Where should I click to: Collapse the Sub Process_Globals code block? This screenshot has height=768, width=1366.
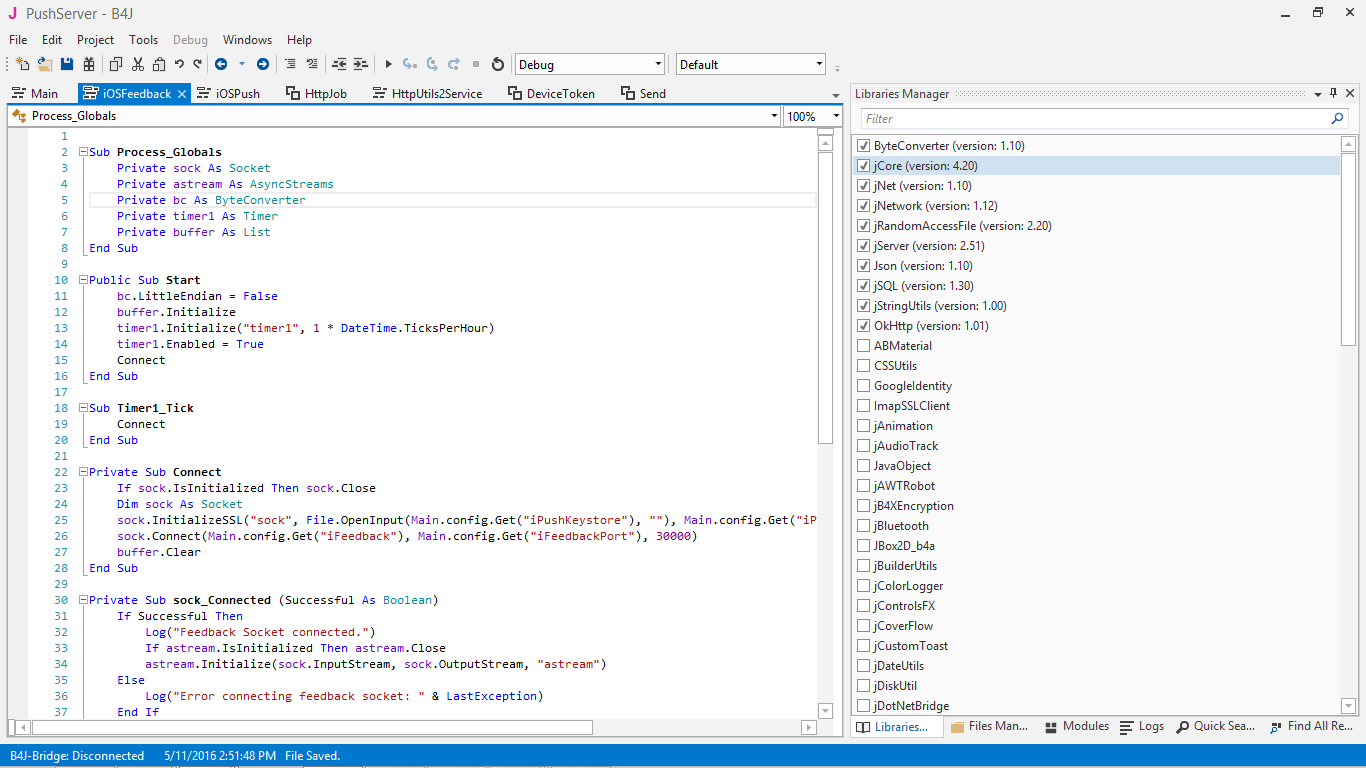(x=83, y=152)
